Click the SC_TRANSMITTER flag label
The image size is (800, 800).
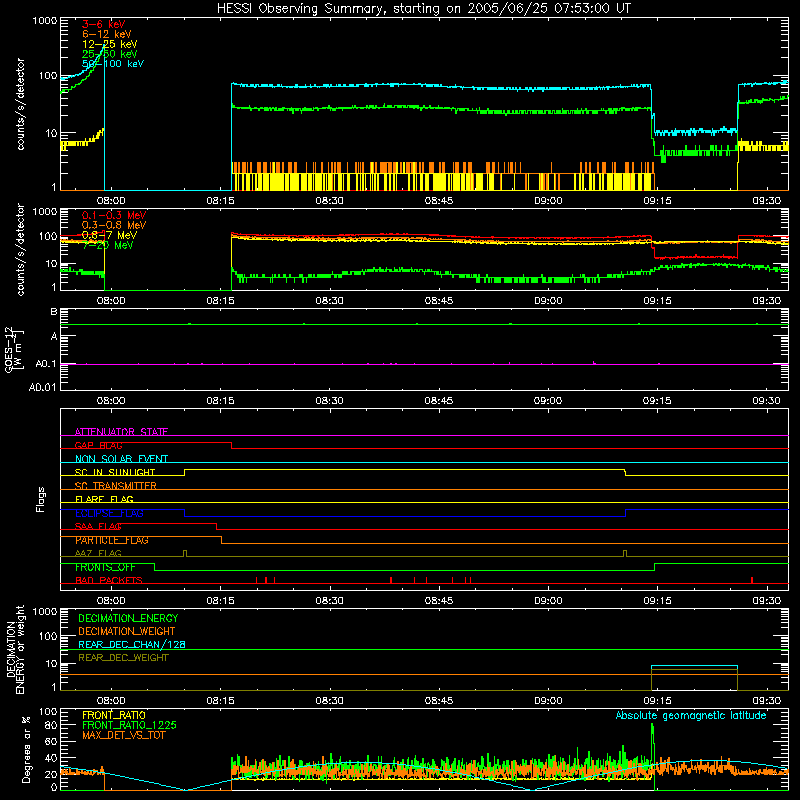pos(116,486)
